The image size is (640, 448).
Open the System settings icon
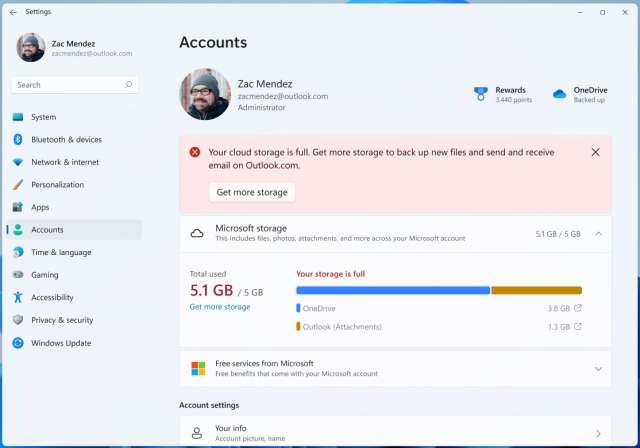coord(18,117)
